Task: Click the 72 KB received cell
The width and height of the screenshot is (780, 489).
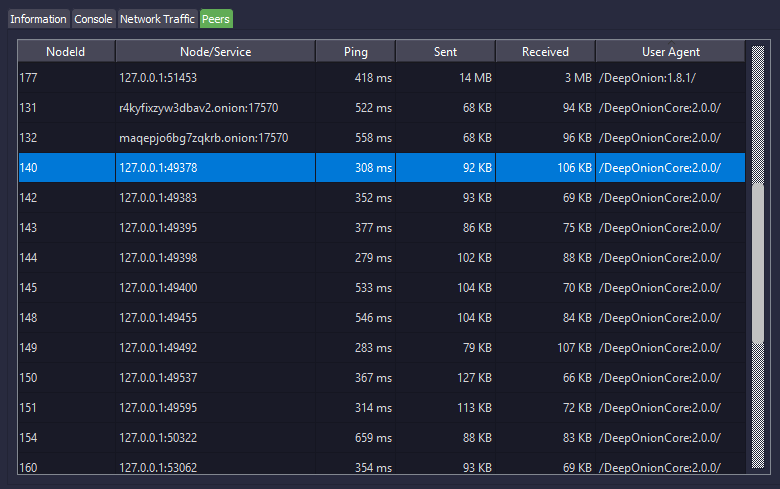Action: pos(545,407)
